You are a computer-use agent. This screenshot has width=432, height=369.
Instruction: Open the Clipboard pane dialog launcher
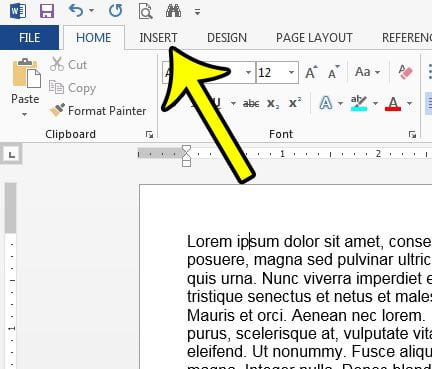(x=149, y=134)
